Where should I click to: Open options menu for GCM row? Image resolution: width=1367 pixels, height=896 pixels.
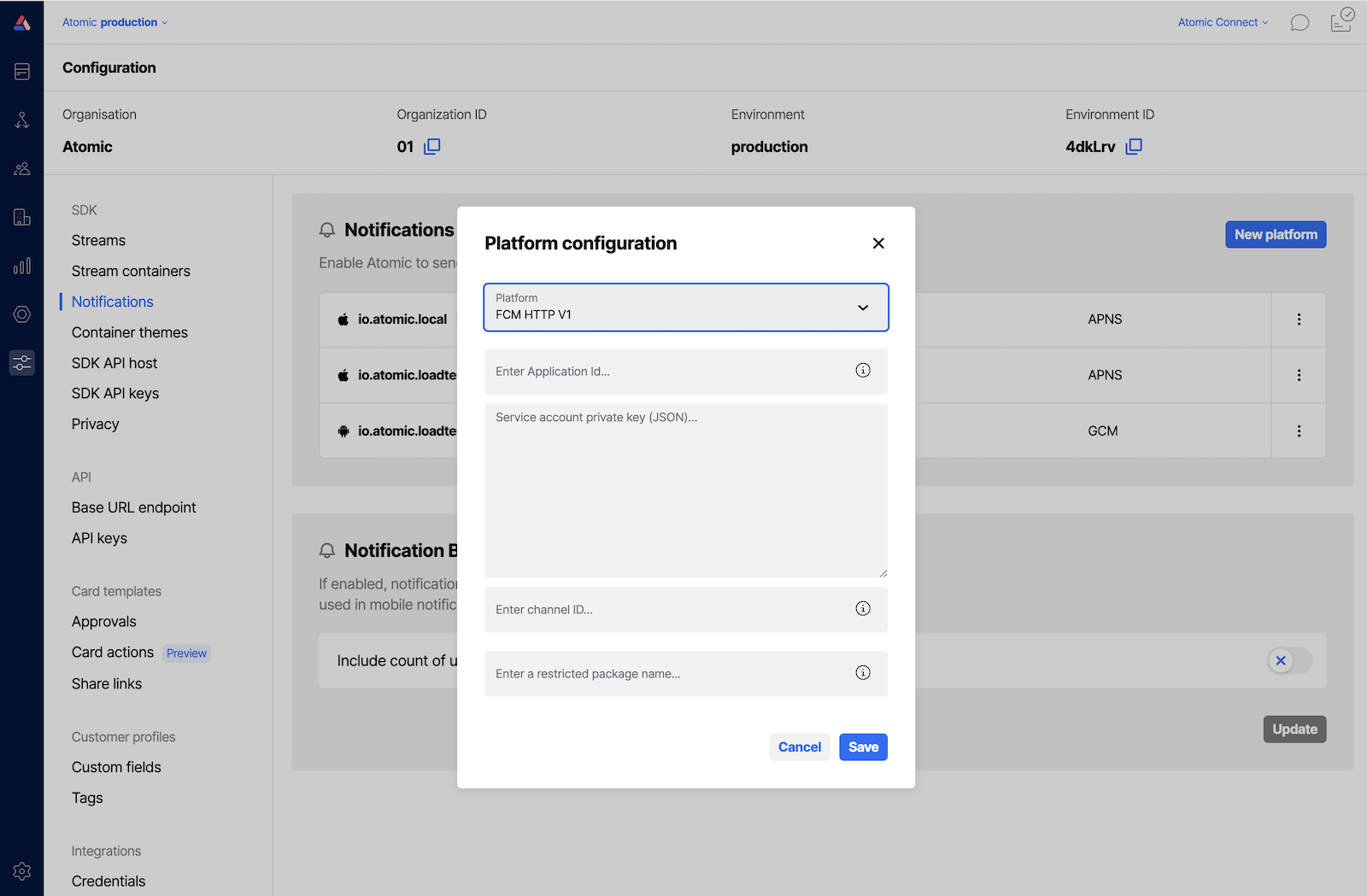click(x=1299, y=431)
